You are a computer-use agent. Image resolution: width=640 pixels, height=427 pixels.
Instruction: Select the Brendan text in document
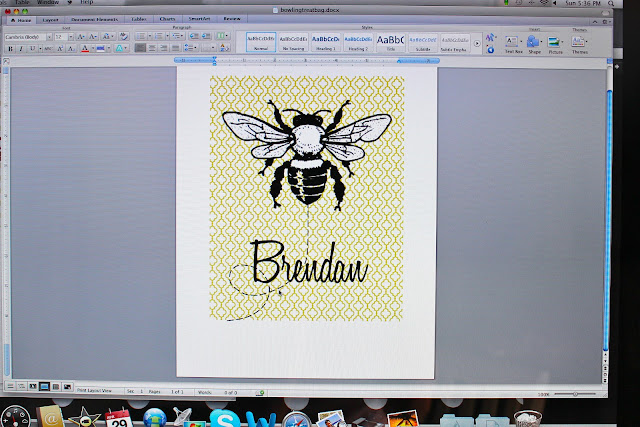click(x=310, y=262)
